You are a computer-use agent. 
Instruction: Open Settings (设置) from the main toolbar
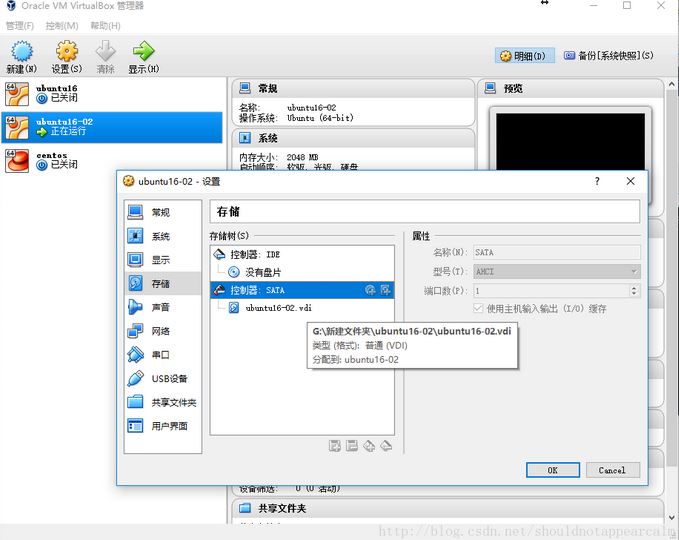pyautogui.click(x=67, y=57)
